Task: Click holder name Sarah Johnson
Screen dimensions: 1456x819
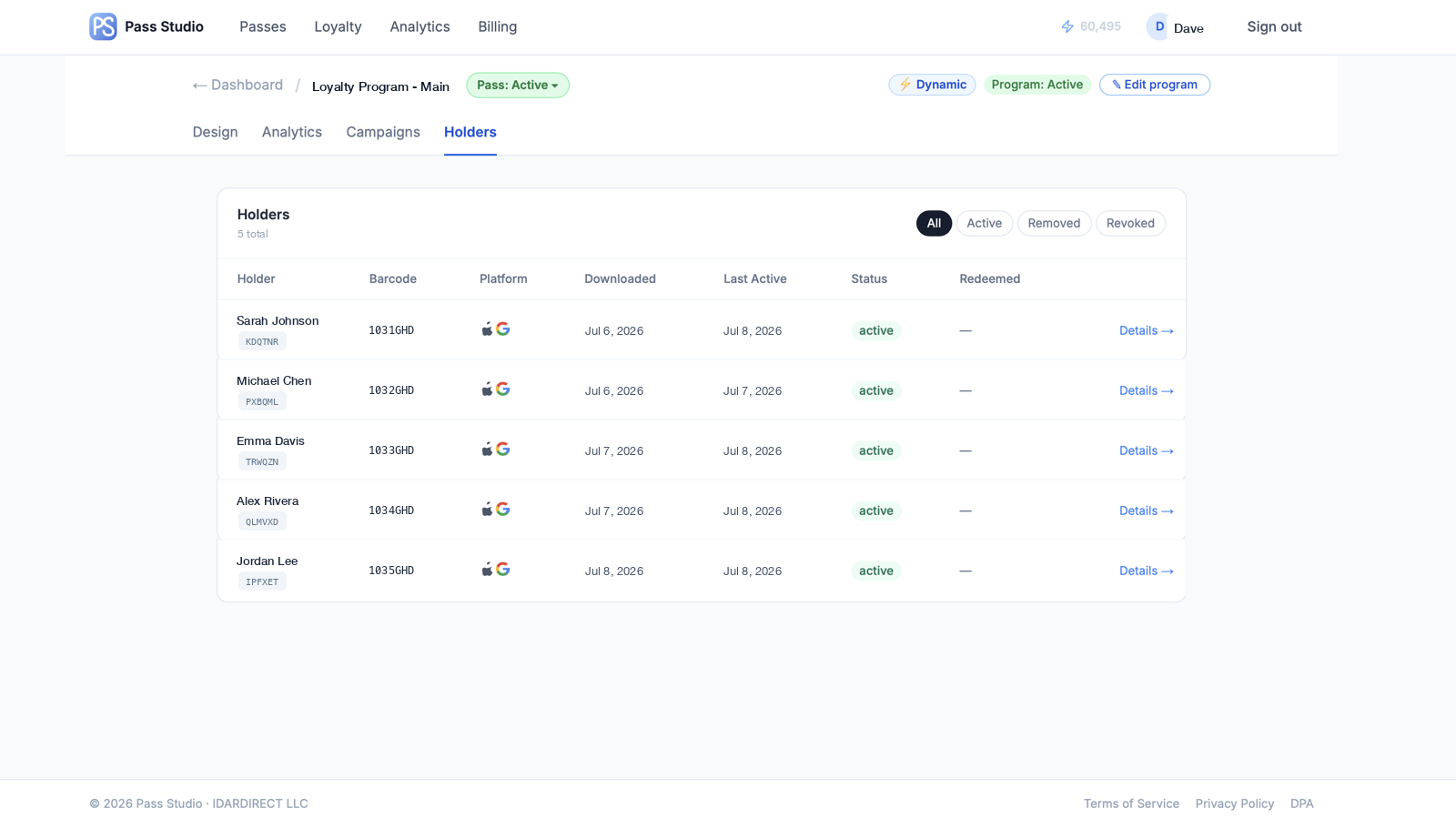Action: point(278,321)
